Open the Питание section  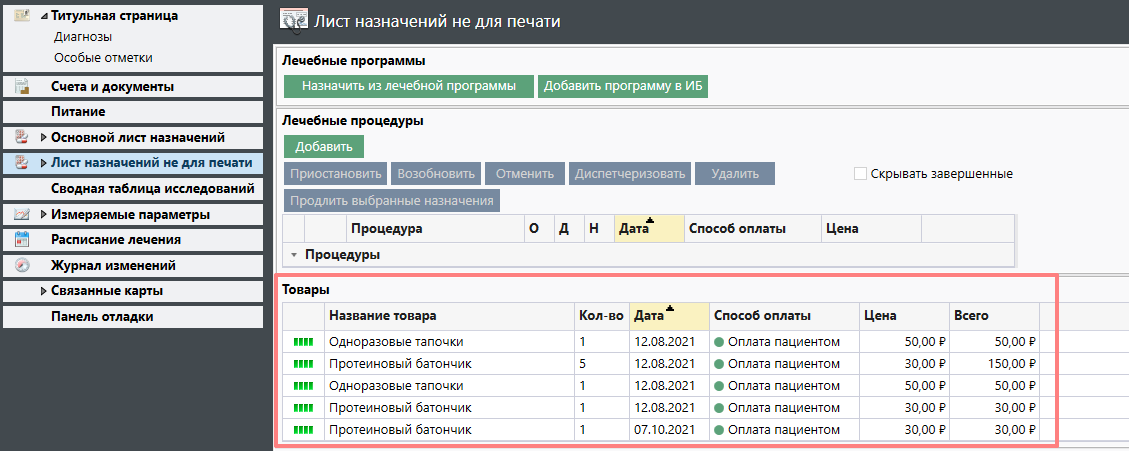pyautogui.click(x=78, y=111)
